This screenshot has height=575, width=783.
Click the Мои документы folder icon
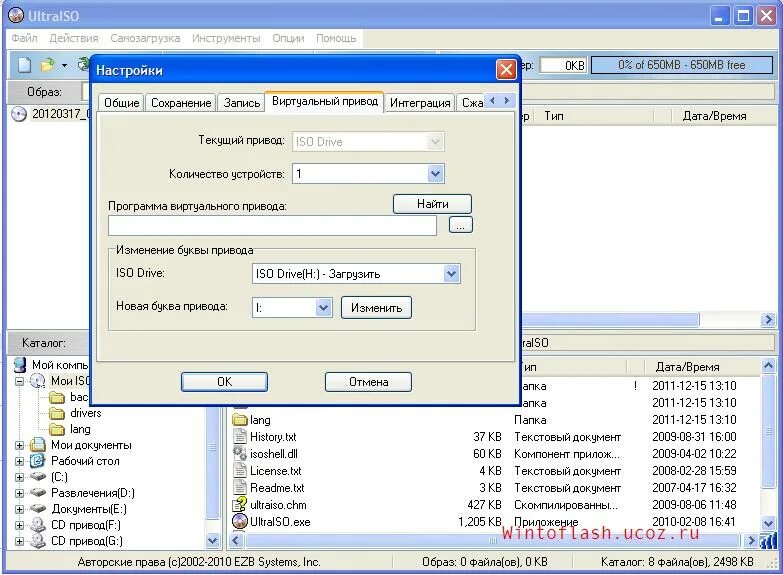[x=38, y=445]
